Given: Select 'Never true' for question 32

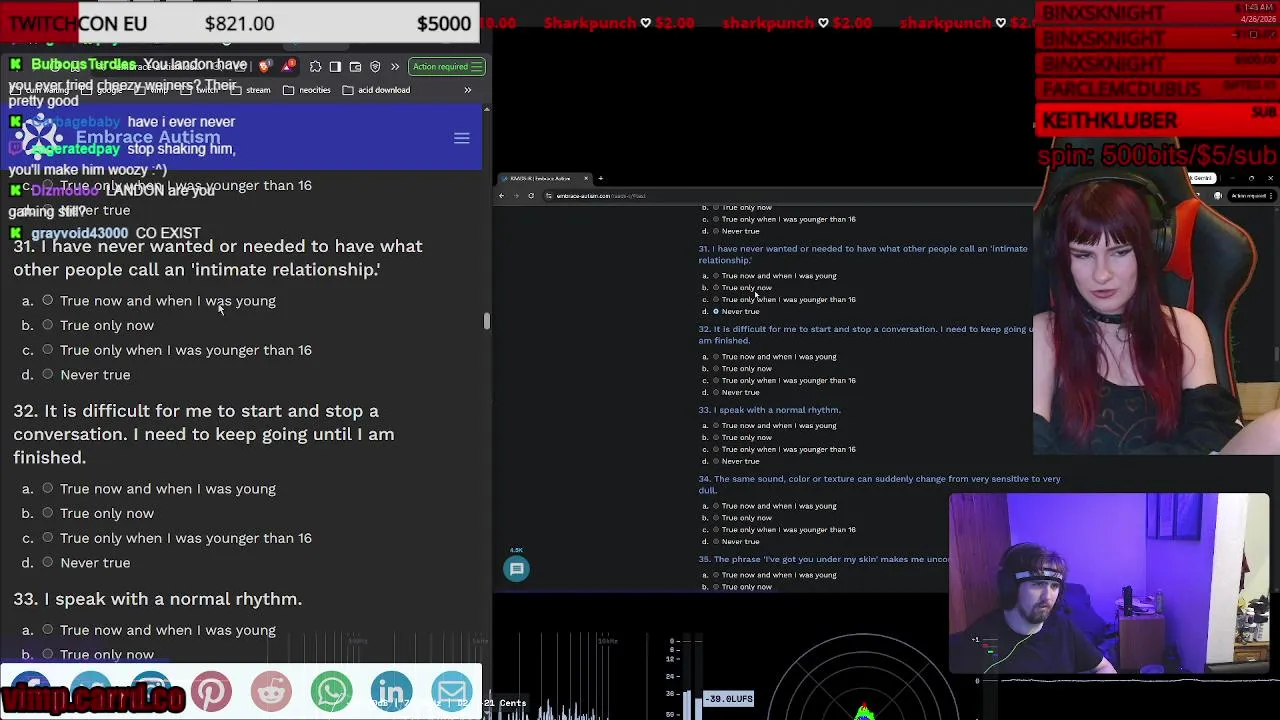Looking at the screenshot, I should tap(47, 562).
